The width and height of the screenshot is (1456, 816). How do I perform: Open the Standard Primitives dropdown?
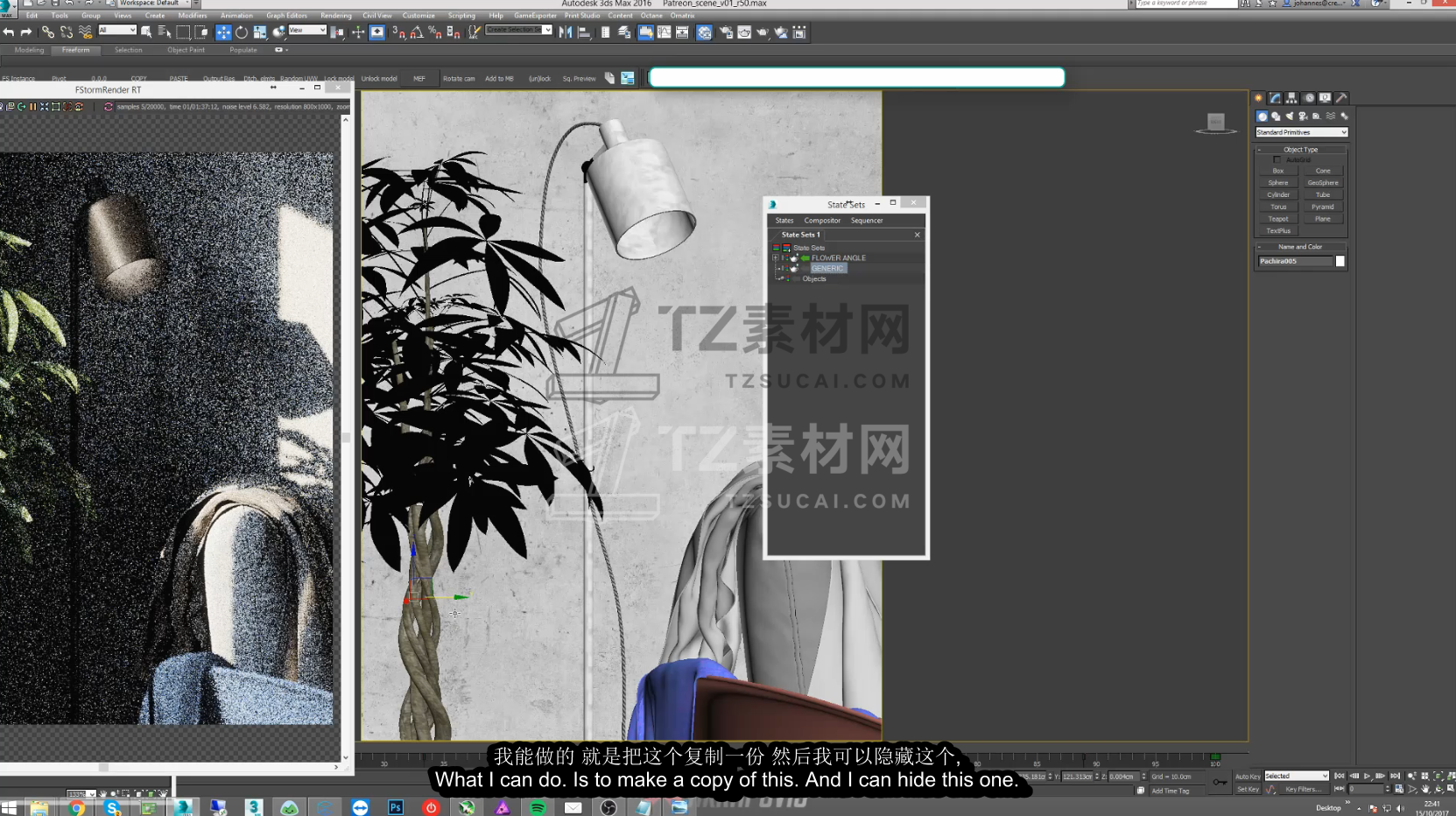click(1301, 132)
